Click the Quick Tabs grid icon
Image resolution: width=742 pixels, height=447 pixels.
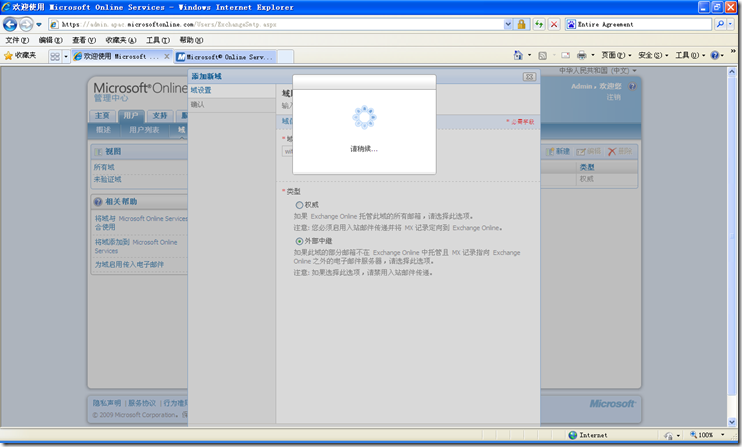tap(55, 56)
